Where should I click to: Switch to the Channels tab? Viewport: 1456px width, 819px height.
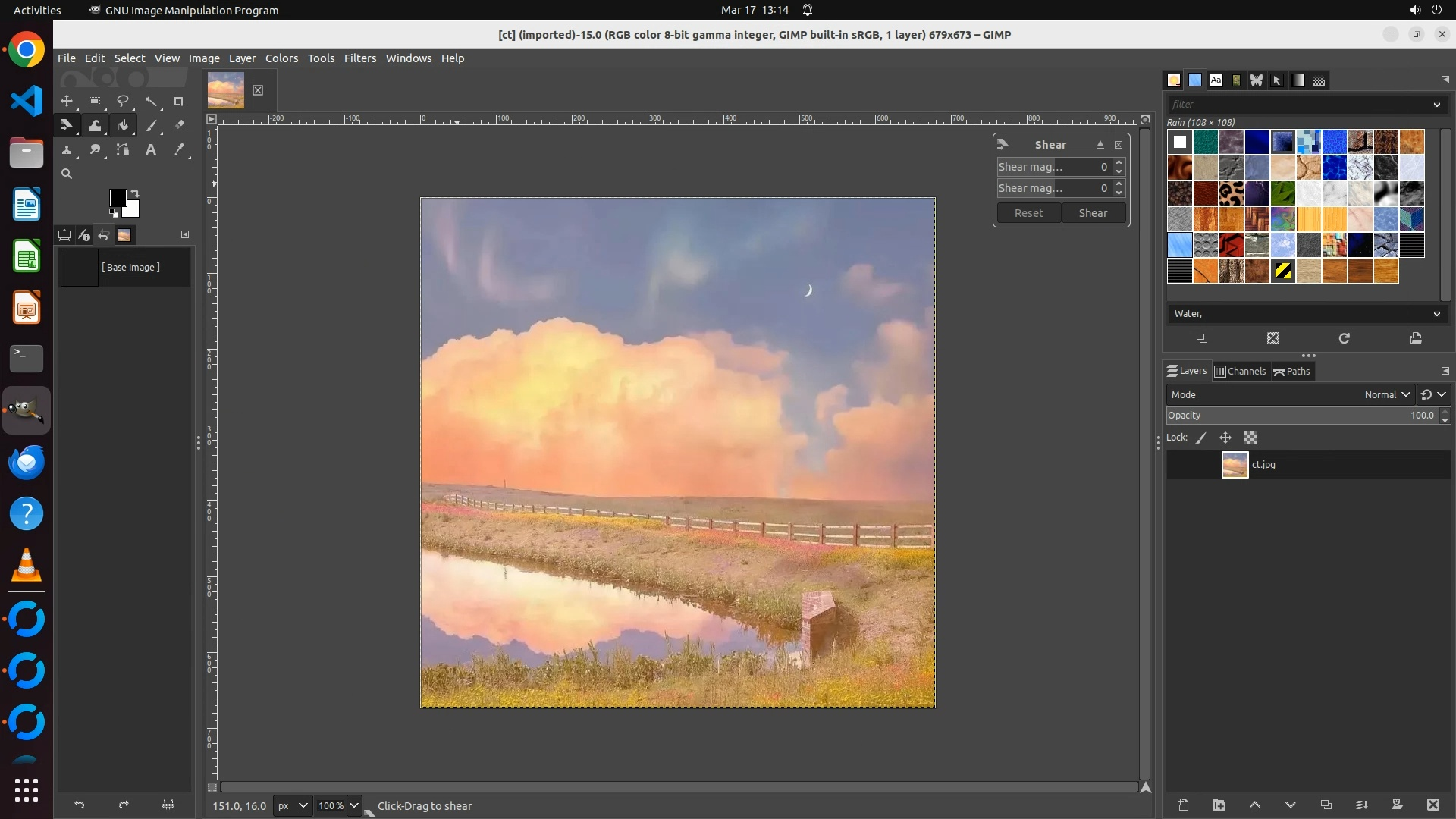(1241, 372)
